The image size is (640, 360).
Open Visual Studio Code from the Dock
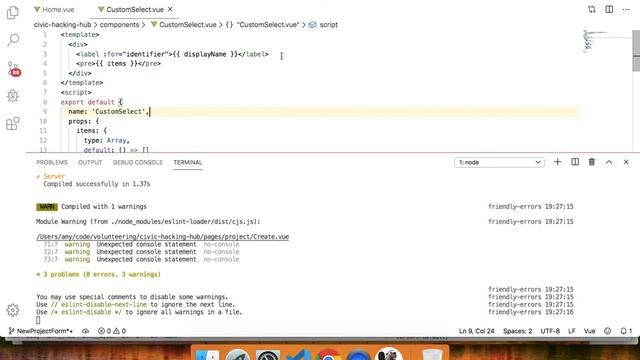[298, 354]
